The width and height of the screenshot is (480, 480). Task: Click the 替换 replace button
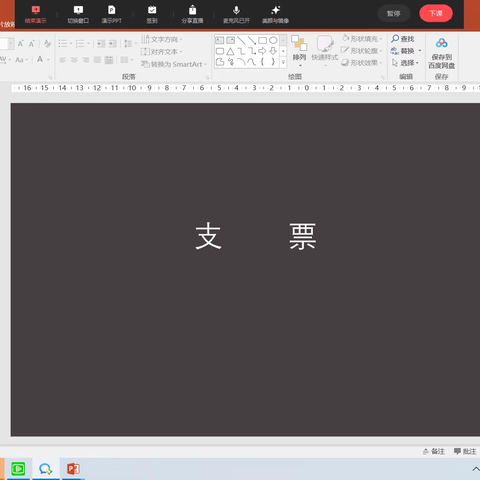tap(403, 51)
